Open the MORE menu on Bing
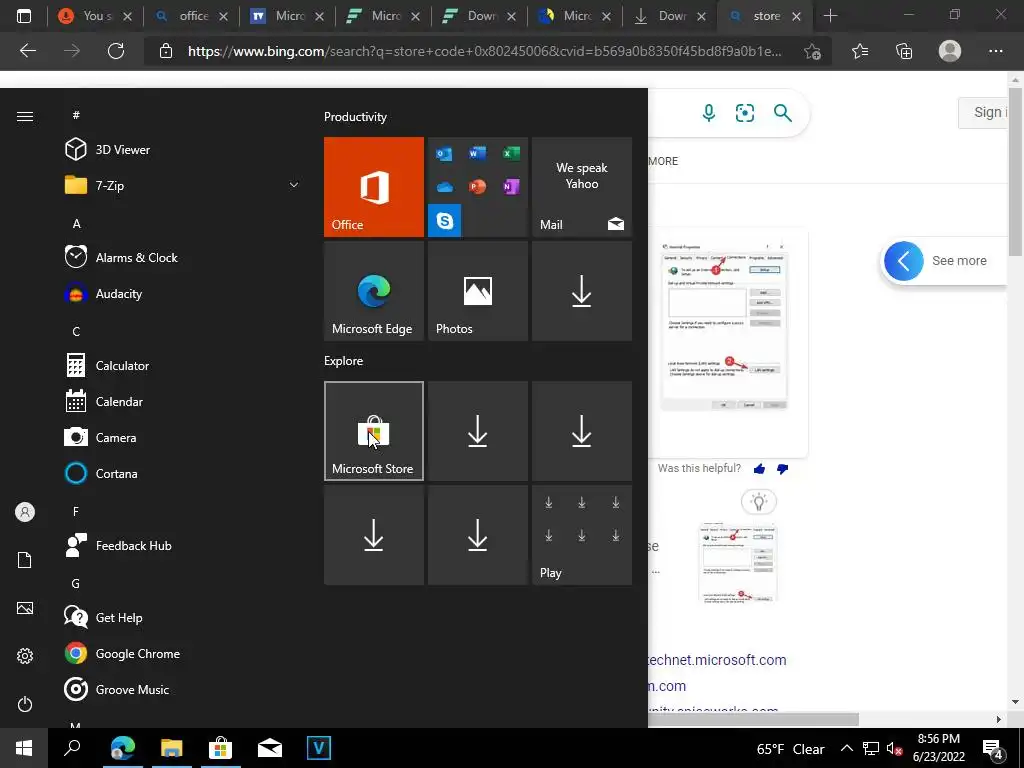1024x768 pixels. click(x=663, y=161)
